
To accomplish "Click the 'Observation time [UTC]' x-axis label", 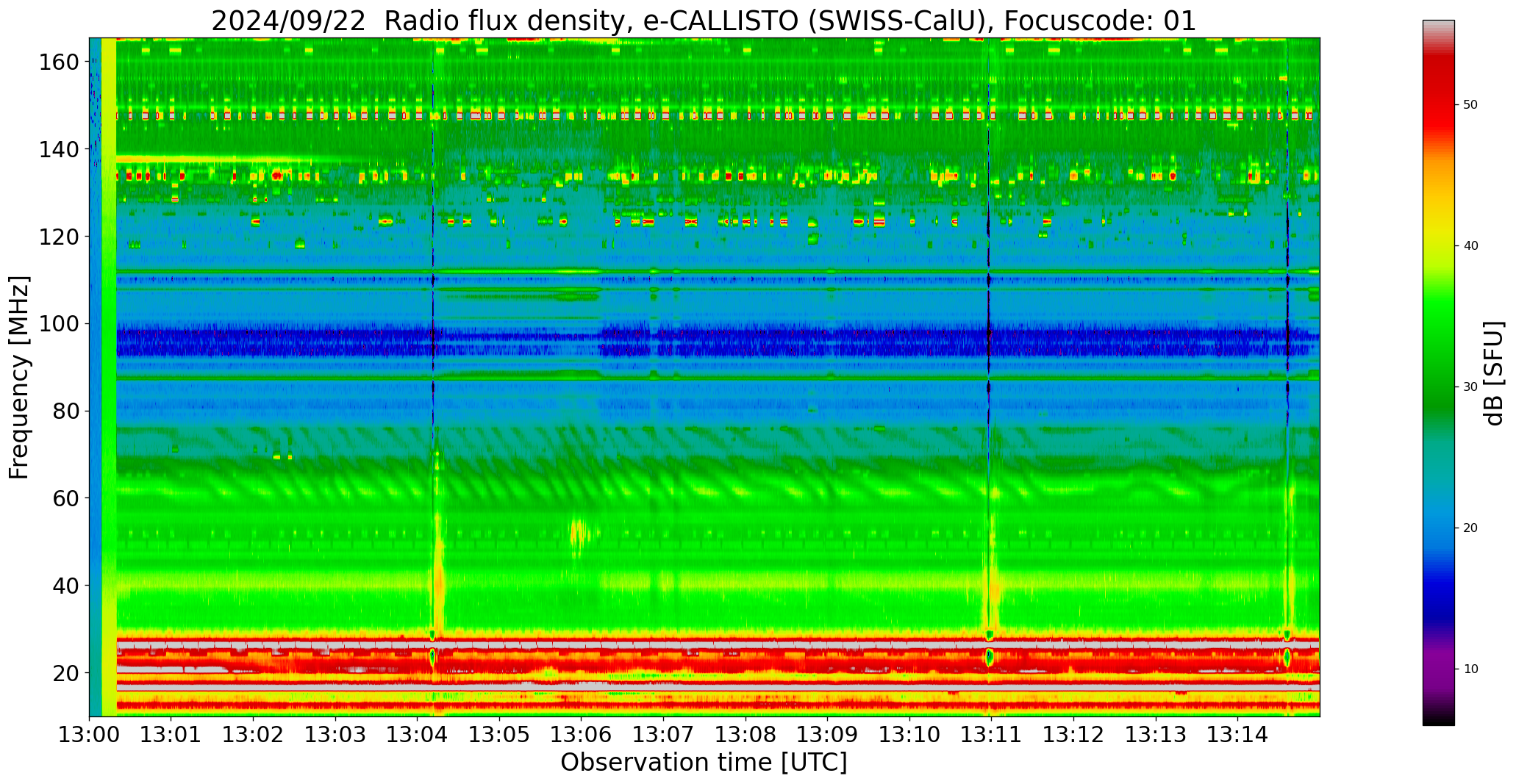I will pos(704,763).
